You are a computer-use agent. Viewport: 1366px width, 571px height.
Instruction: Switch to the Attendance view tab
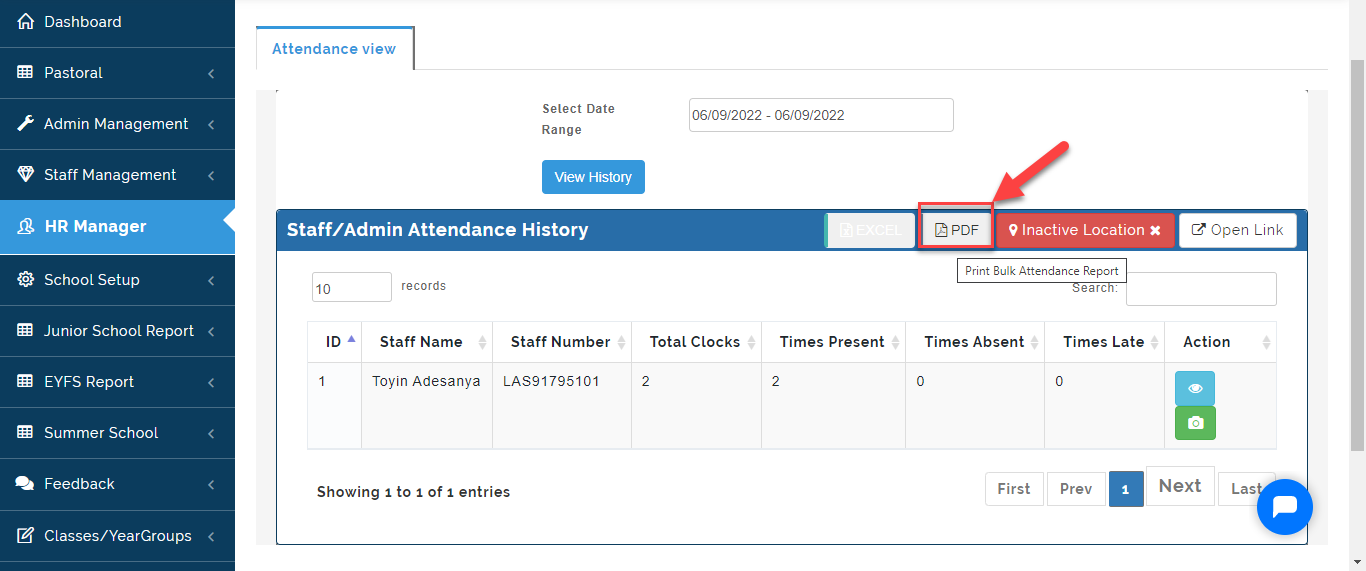coord(334,48)
